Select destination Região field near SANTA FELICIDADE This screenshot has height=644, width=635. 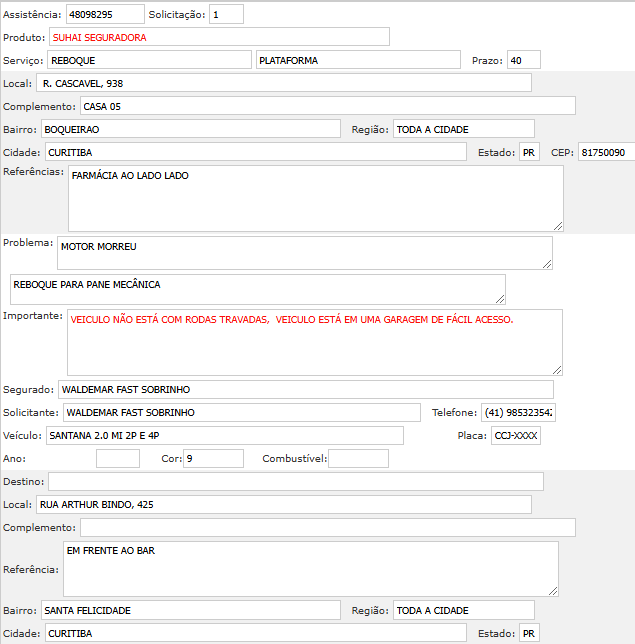click(x=464, y=610)
